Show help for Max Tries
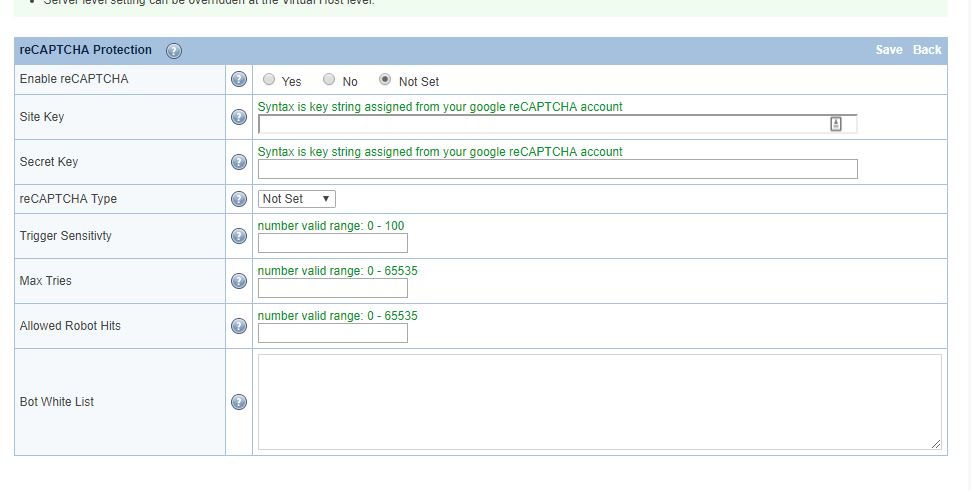Screen dimensions: 973x491 (x=239, y=281)
